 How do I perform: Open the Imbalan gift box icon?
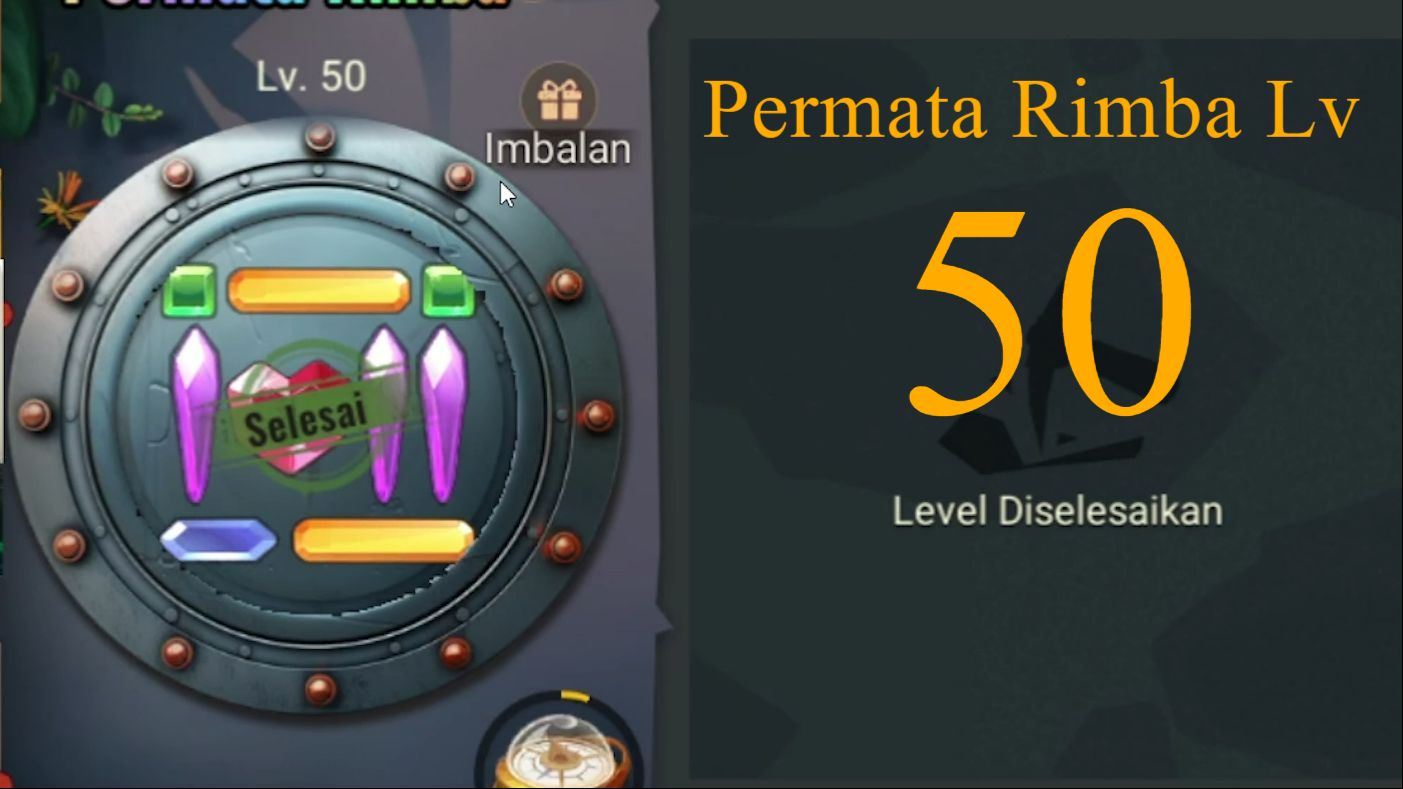(x=558, y=99)
